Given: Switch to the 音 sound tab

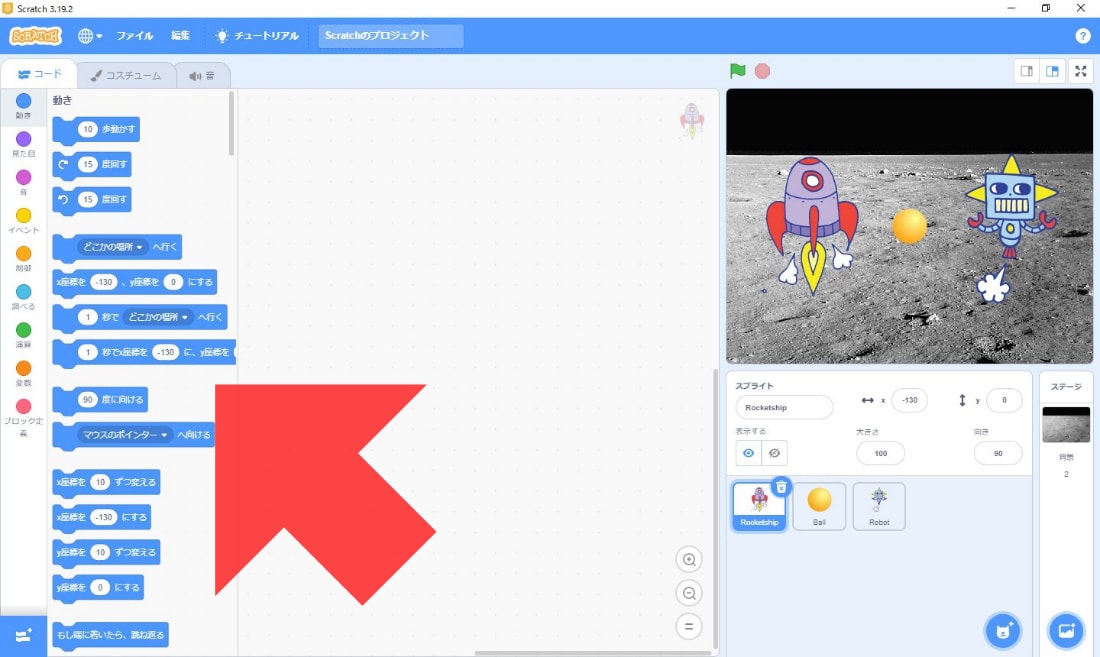Looking at the screenshot, I should pos(201,76).
